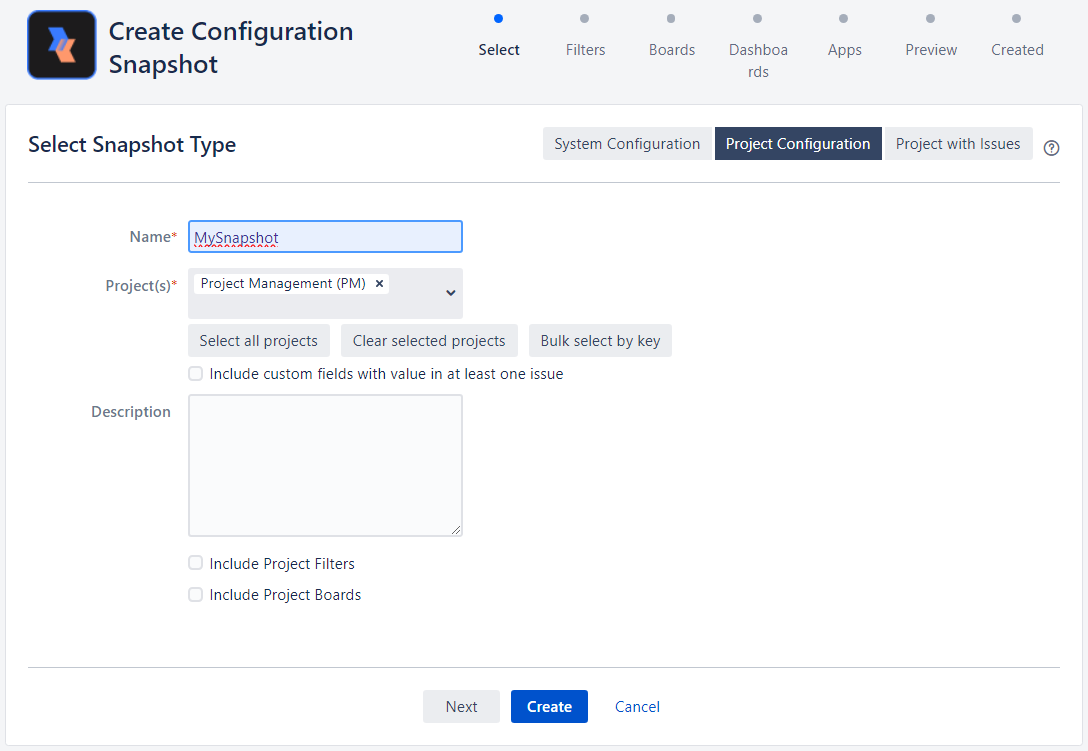Expand the Project(s) dropdown arrow
This screenshot has height=751, width=1088.
tap(450, 293)
